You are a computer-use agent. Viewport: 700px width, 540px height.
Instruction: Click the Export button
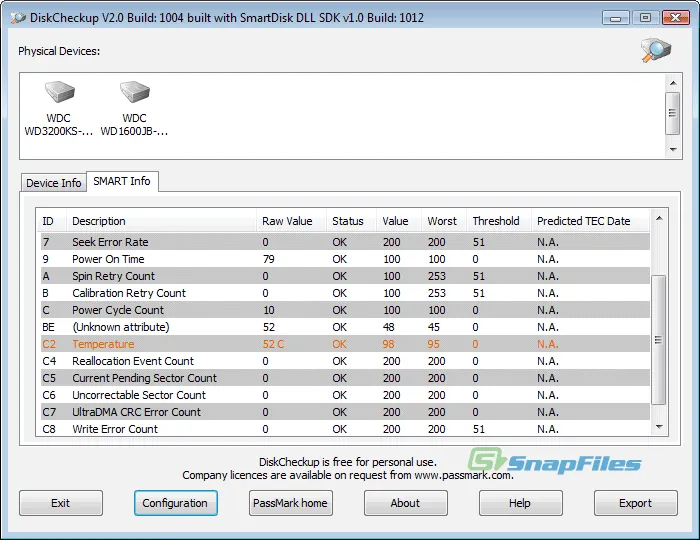click(x=636, y=503)
